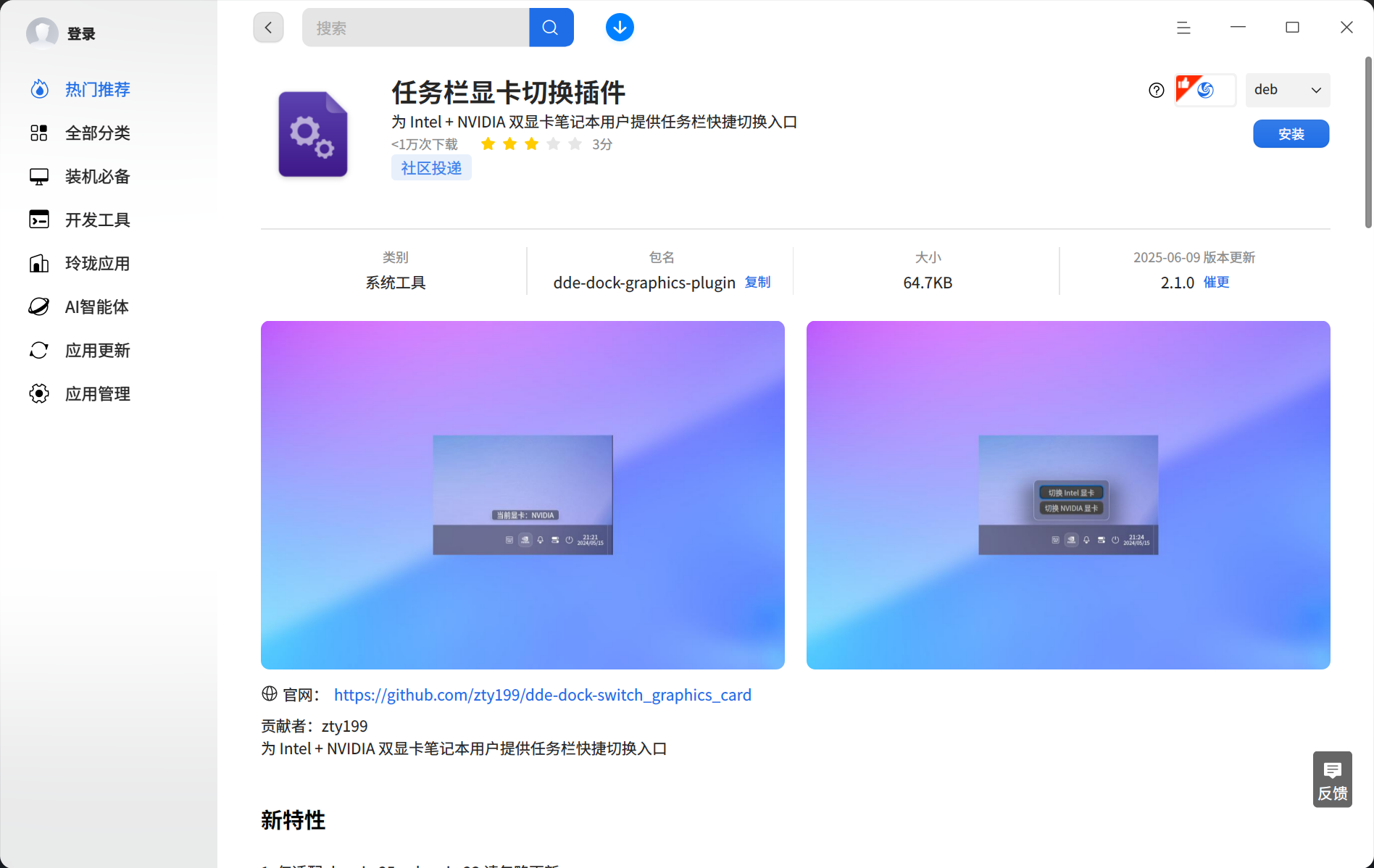Click the package name dde-dock-graphics-plugin

pyautogui.click(x=644, y=283)
